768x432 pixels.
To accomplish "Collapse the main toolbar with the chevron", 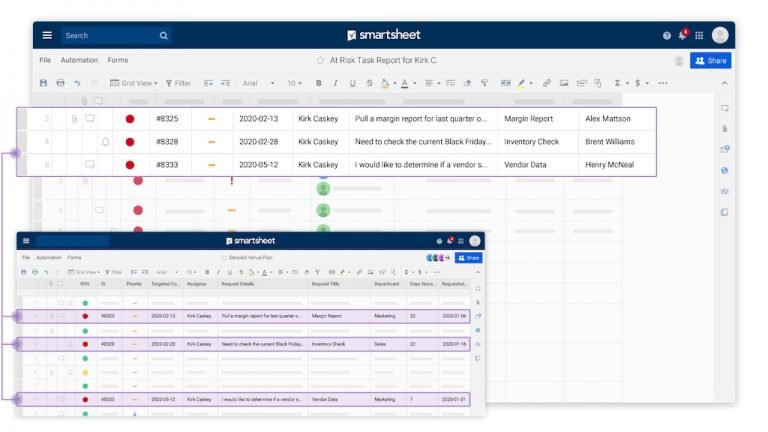I will 724,83.
